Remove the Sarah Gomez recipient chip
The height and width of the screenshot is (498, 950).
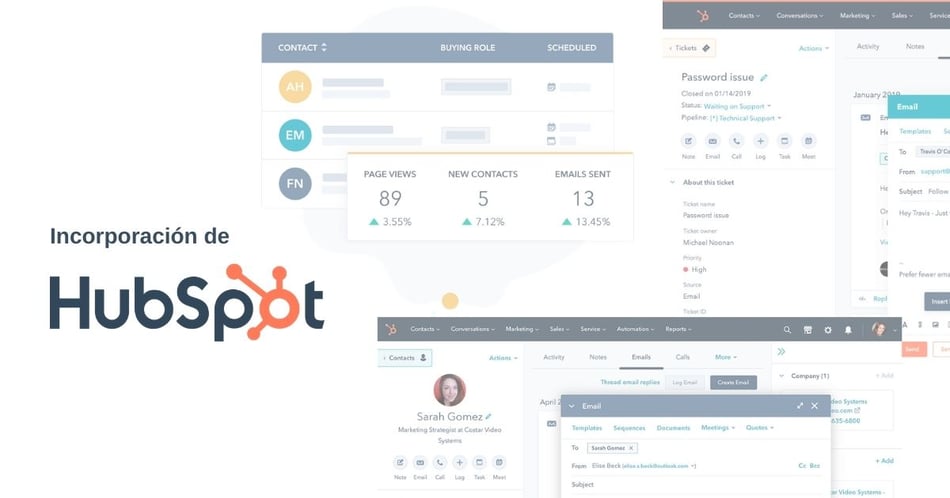pos(631,448)
